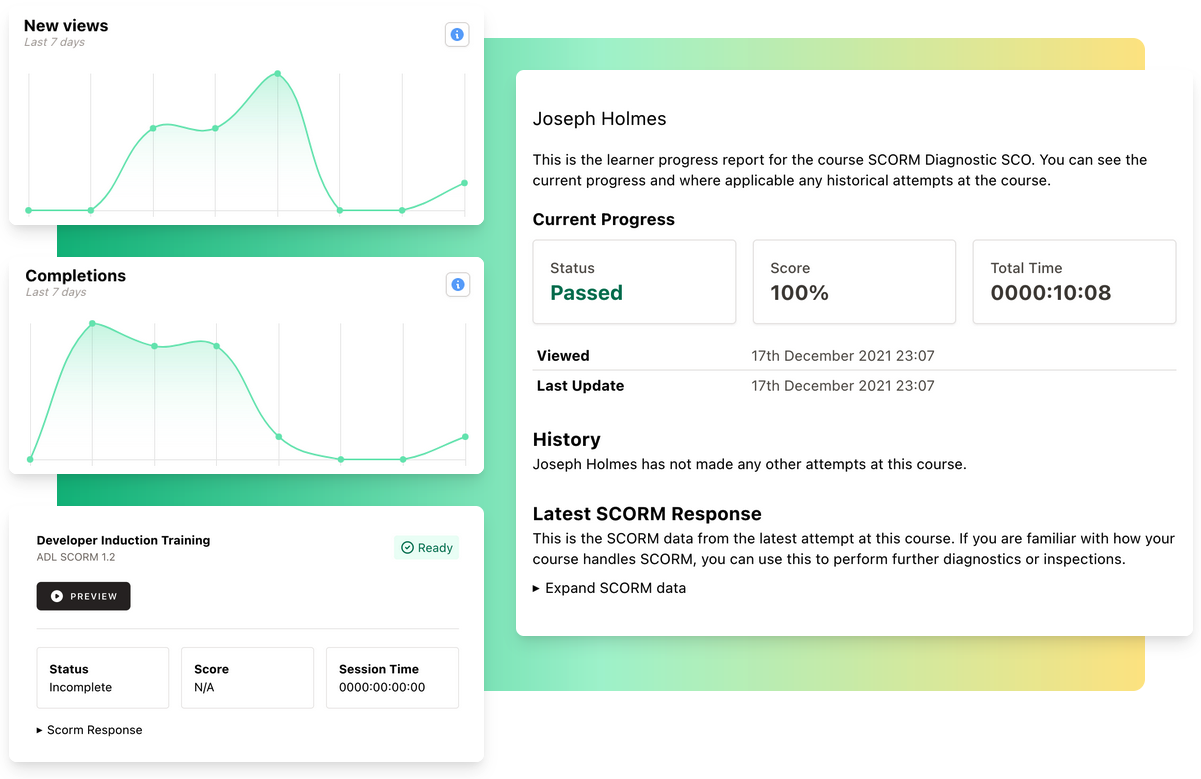Select the Total Time card
1201x779 pixels.
(x=1074, y=282)
